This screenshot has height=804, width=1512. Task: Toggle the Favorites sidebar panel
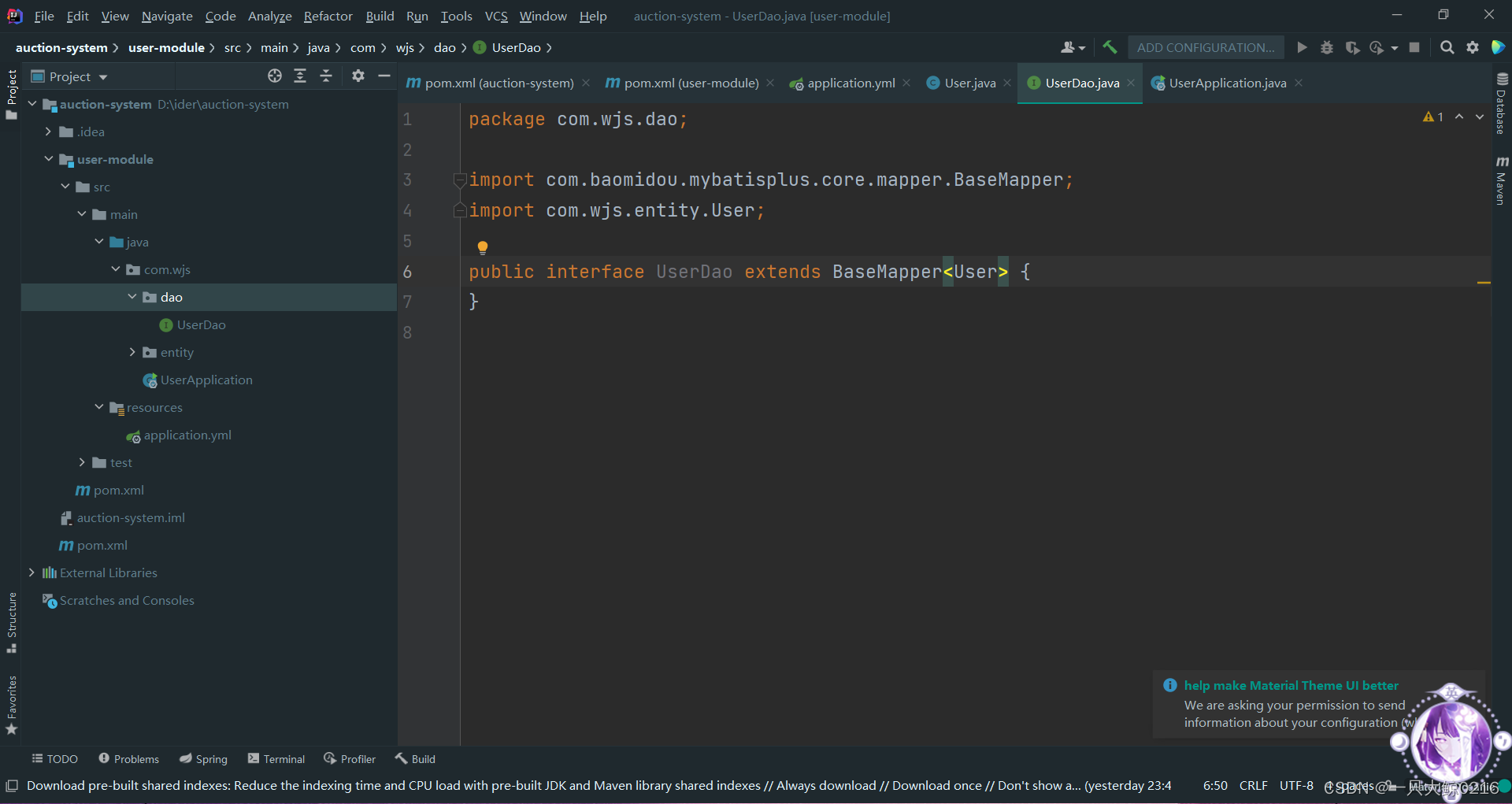point(12,707)
